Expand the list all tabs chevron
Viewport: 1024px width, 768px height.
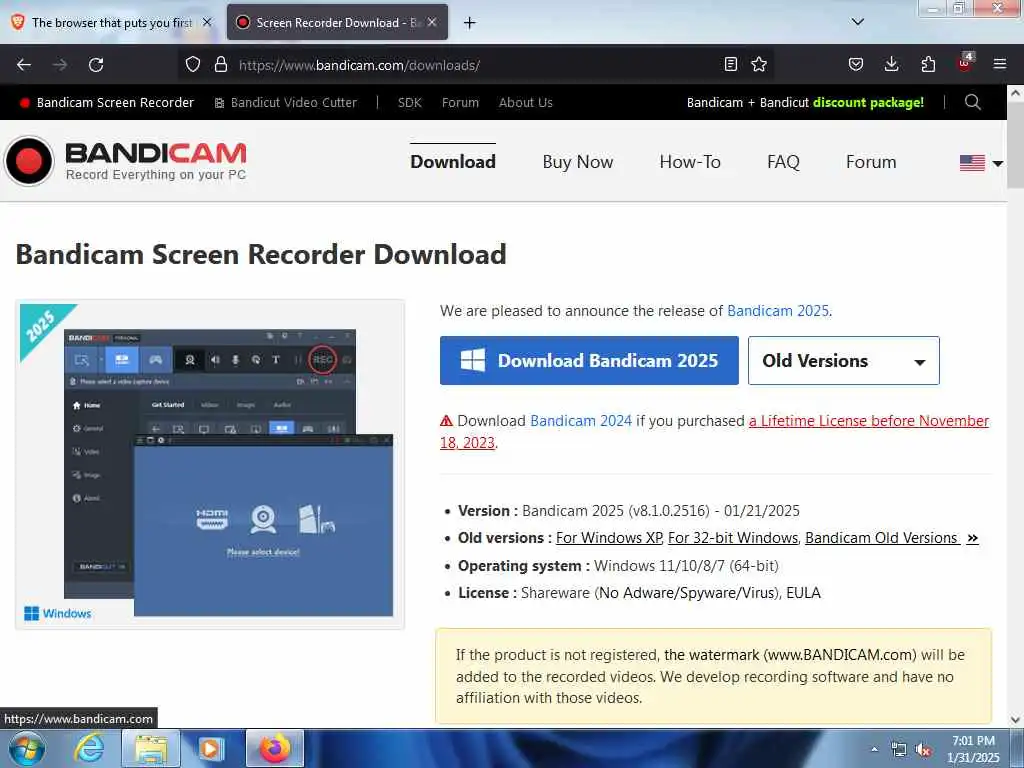(858, 22)
